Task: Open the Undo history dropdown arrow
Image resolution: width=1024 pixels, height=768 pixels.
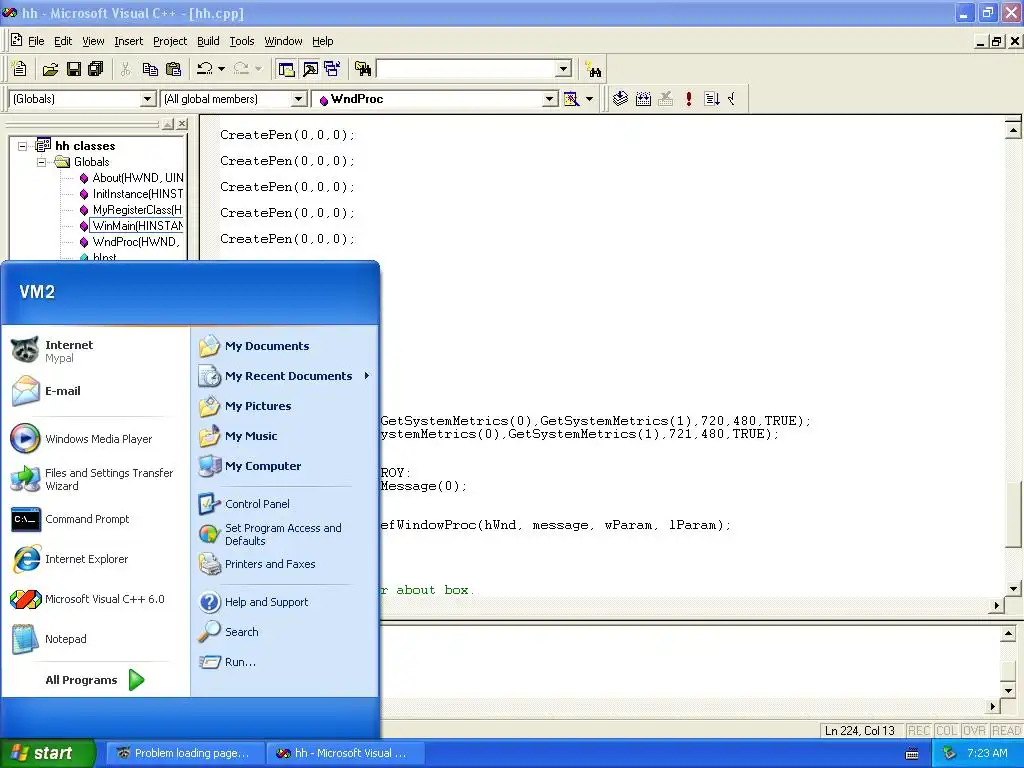Action: click(221, 69)
